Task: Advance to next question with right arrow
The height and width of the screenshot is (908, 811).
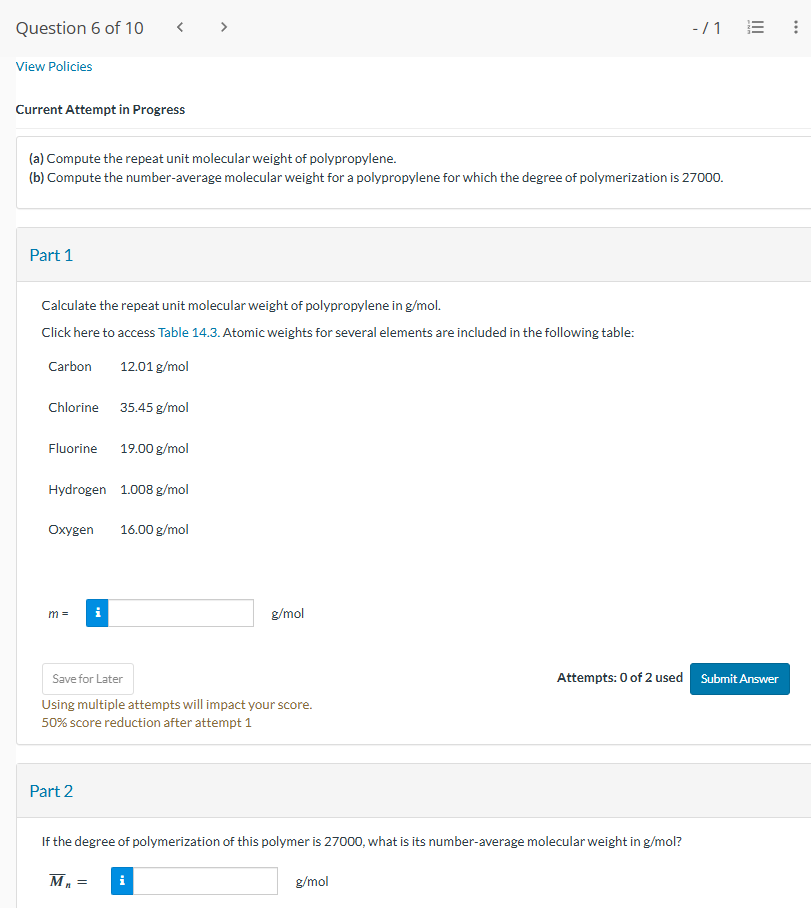Action: pyautogui.click(x=224, y=27)
